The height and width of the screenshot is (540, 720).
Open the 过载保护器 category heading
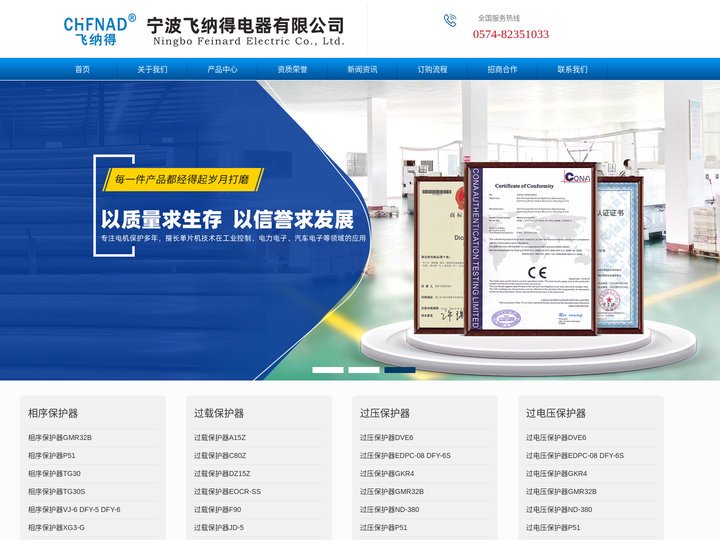pyautogui.click(x=219, y=413)
